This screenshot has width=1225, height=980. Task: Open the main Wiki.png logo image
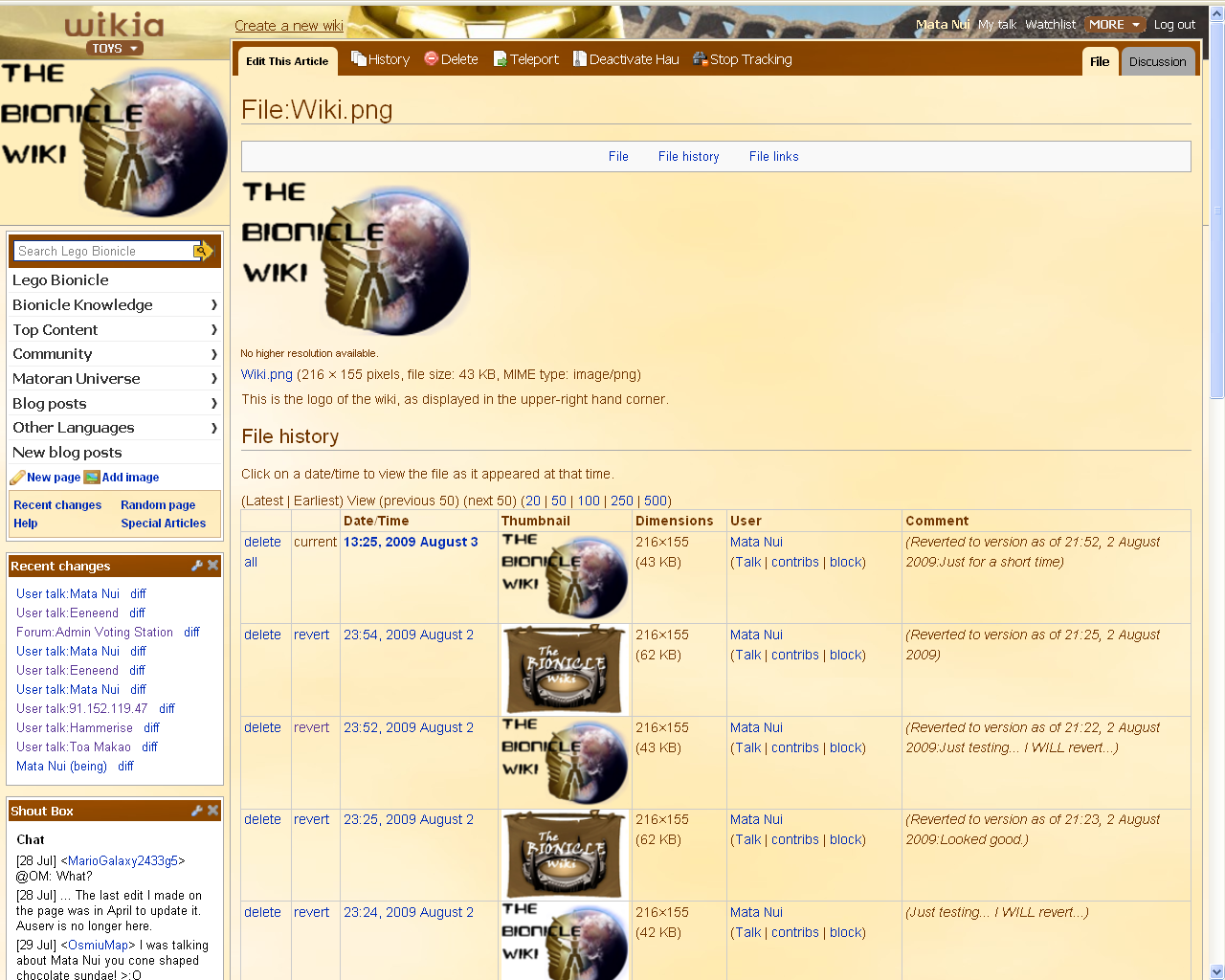coord(356,259)
